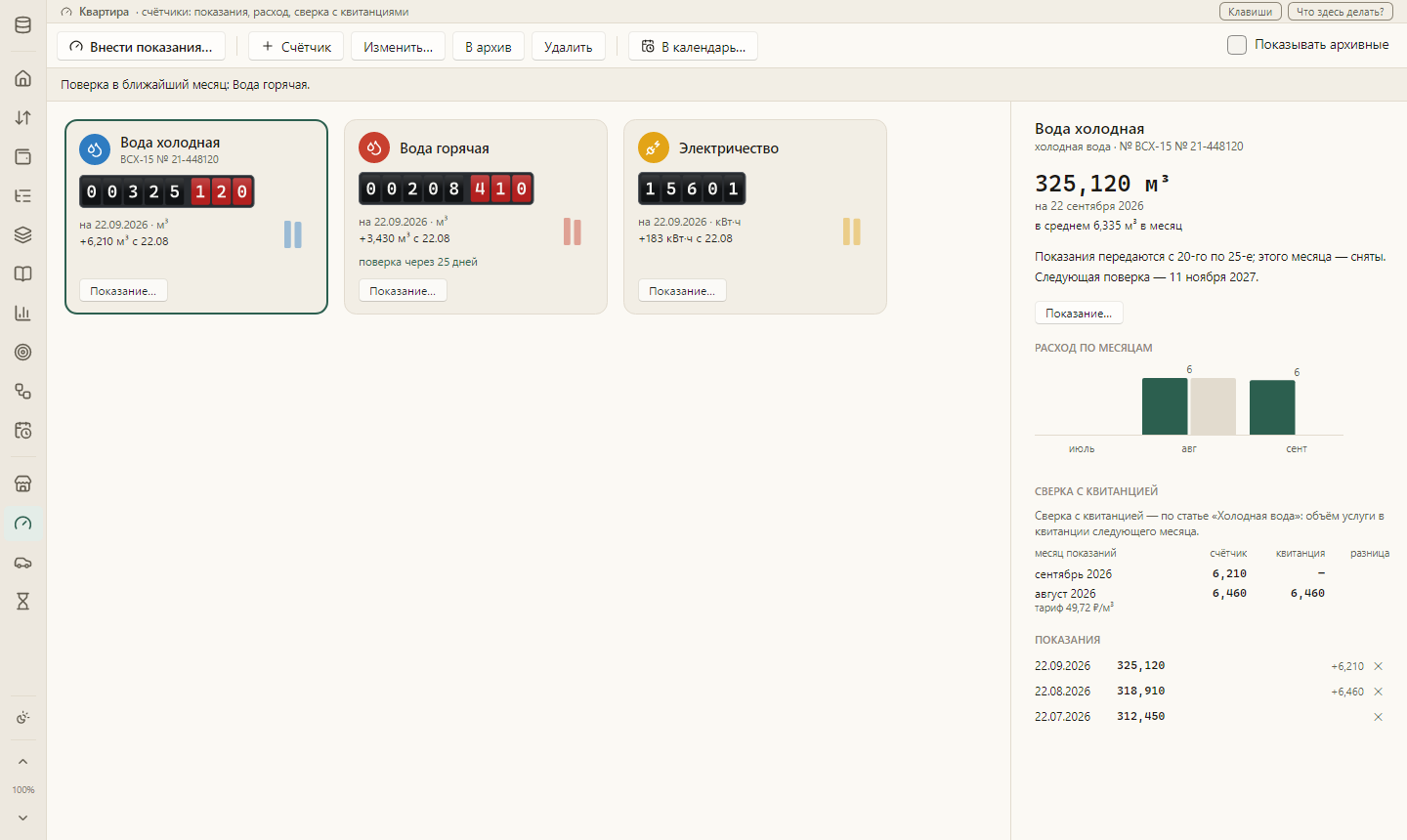The width and height of the screenshot is (1407, 840).
Task: Open the 'Клавиши' shortcuts help
Action: (1251, 12)
